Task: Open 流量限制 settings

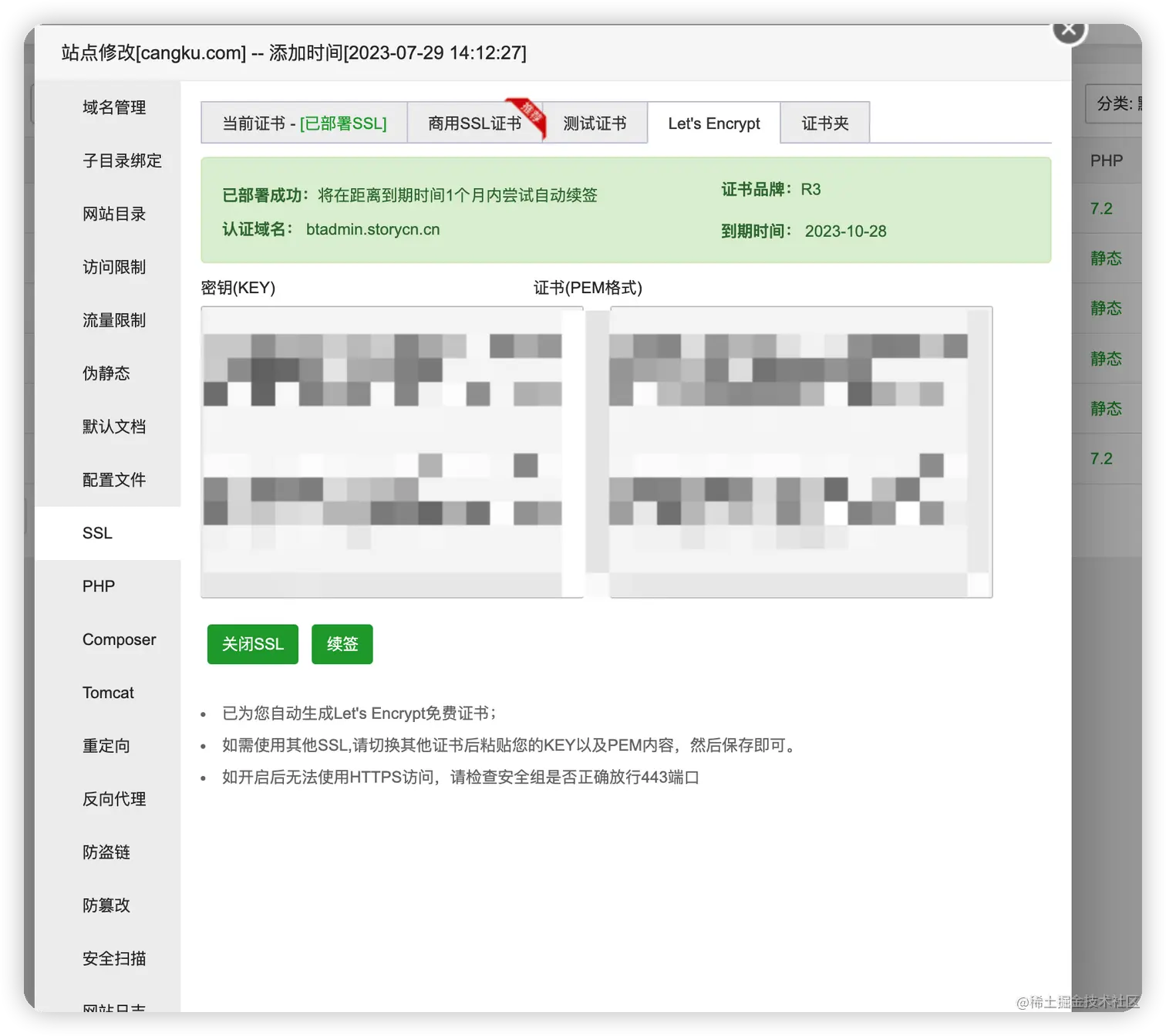Action: 108,320
